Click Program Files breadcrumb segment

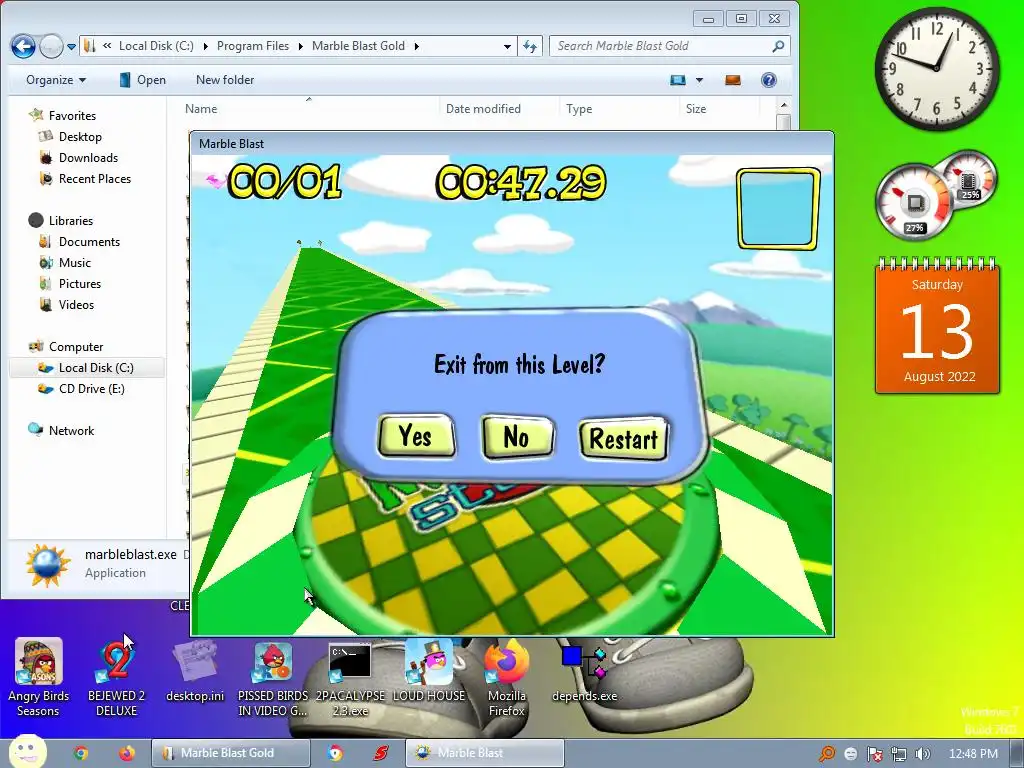click(253, 46)
